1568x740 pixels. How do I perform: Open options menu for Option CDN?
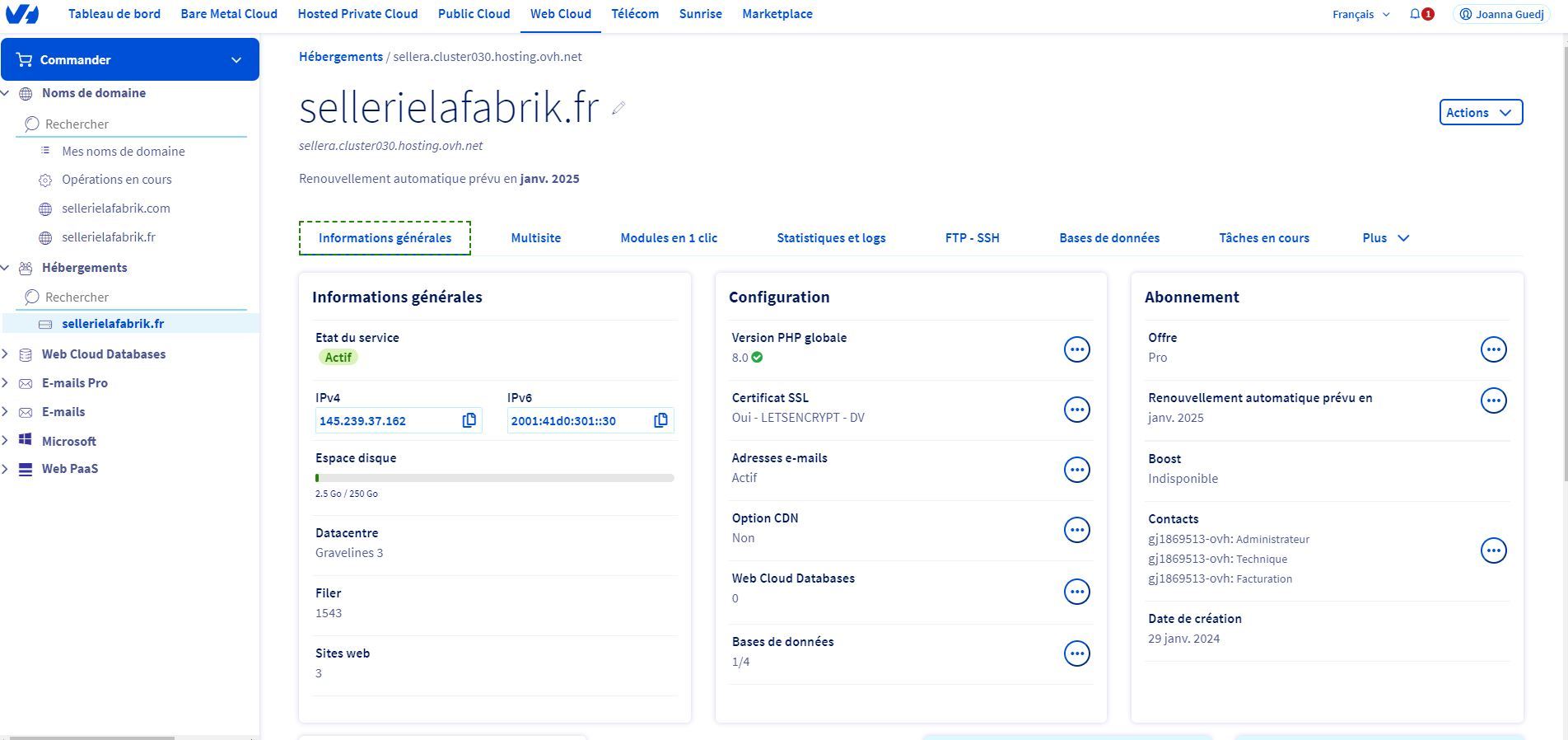pos(1076,530)
